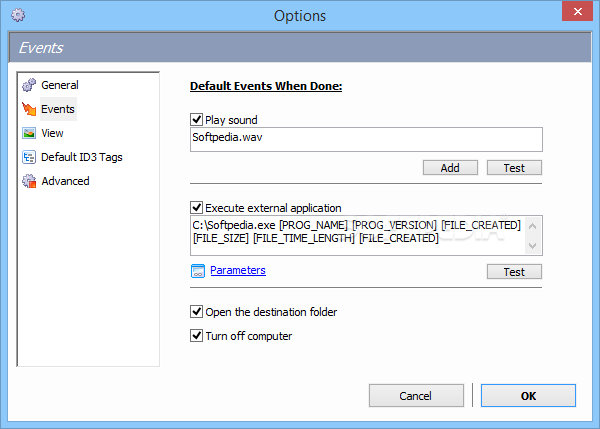600x429 pixels.
Task: Go to Advanced settings page
Action: pos(65,181)
